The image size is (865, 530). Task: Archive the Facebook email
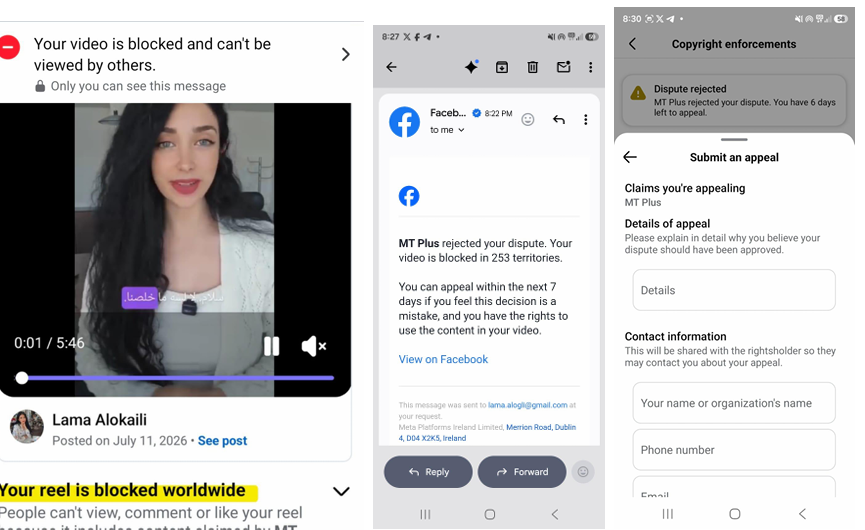tap(501, 67)
